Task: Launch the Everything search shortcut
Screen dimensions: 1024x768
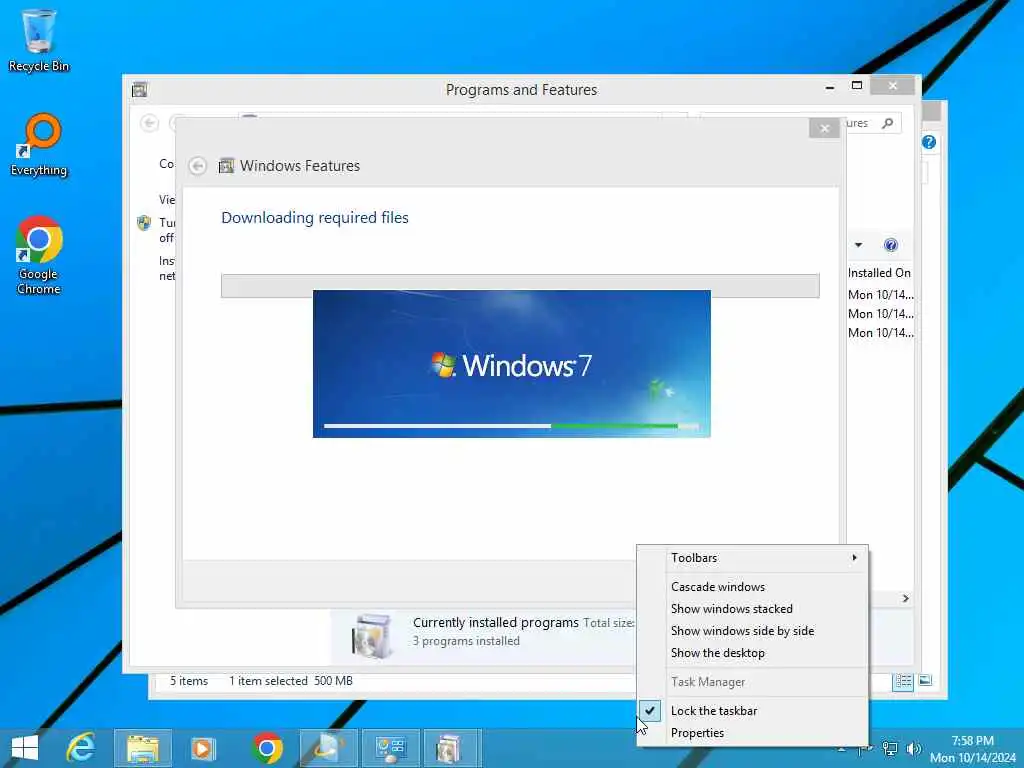Action: tap(39, 145)
